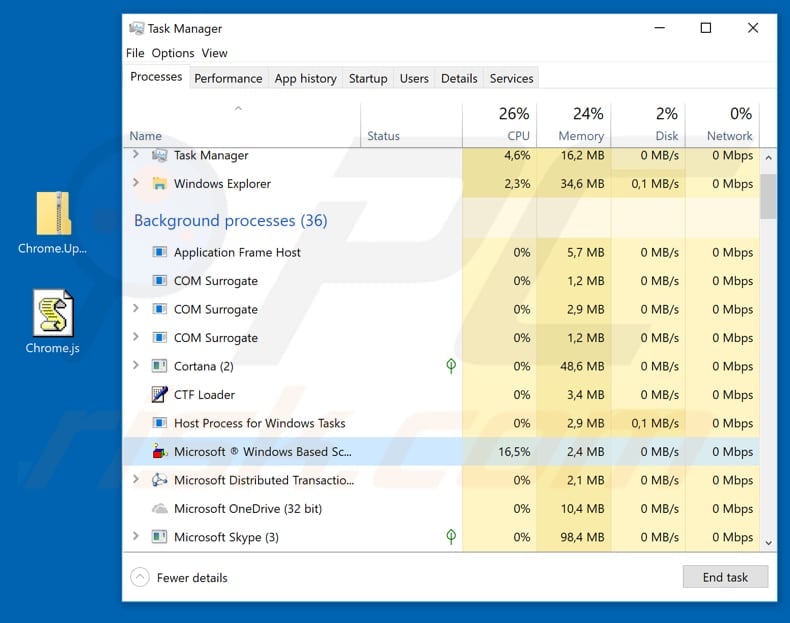Click the Fewer details circle arrow icon

click(140, 577)
